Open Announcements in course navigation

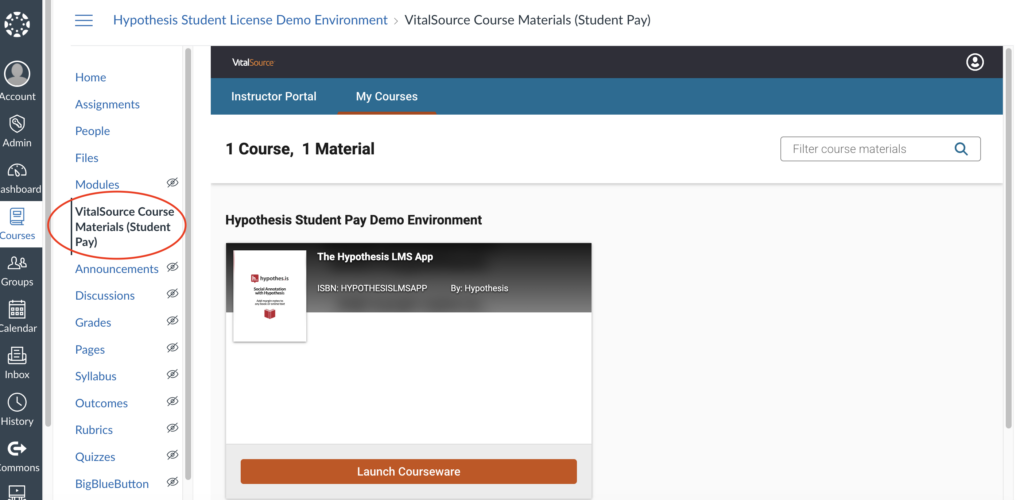pos(116,269)
